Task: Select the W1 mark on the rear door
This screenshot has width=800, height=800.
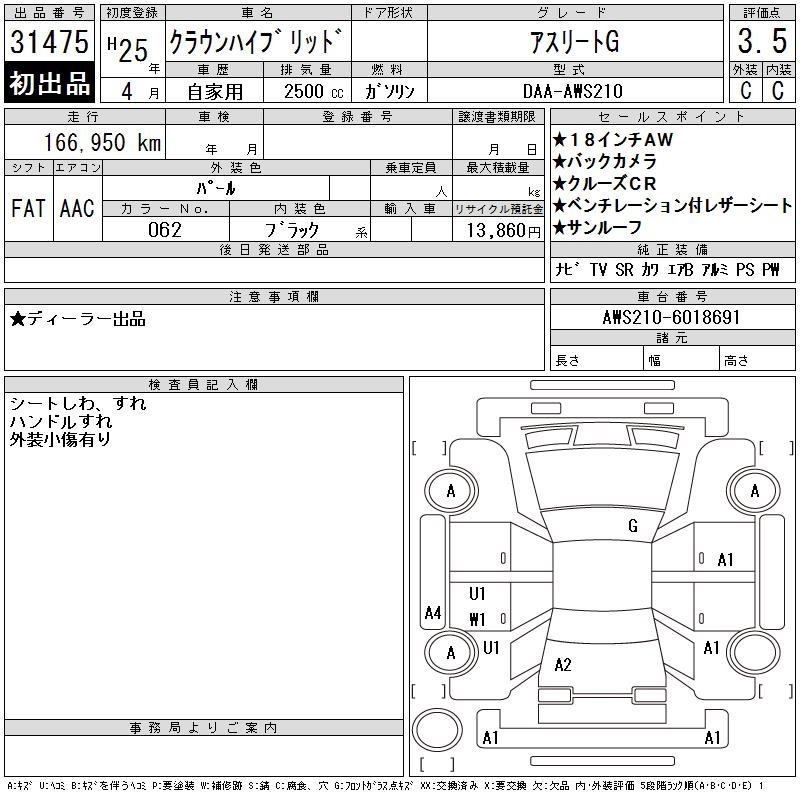Action: click(x=477, y=619)
